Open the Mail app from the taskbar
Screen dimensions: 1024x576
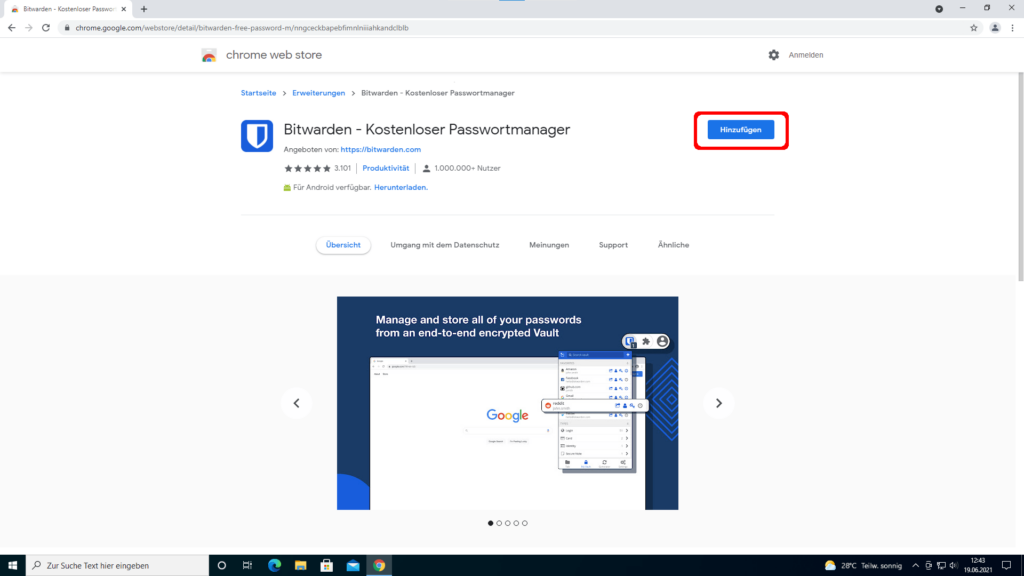[x=353, y=566]
